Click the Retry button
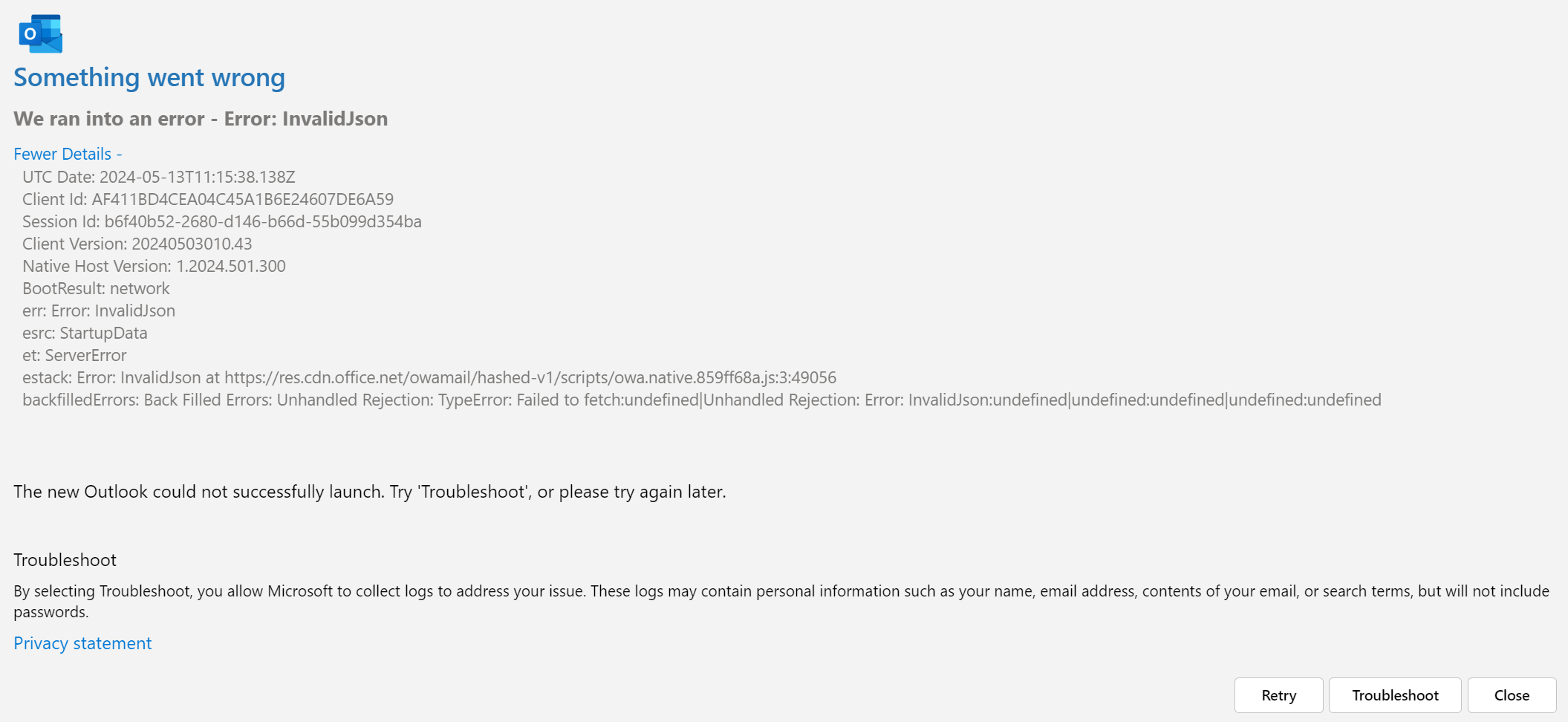Viewport: 1568px width, 722px height. [1278, 695]
